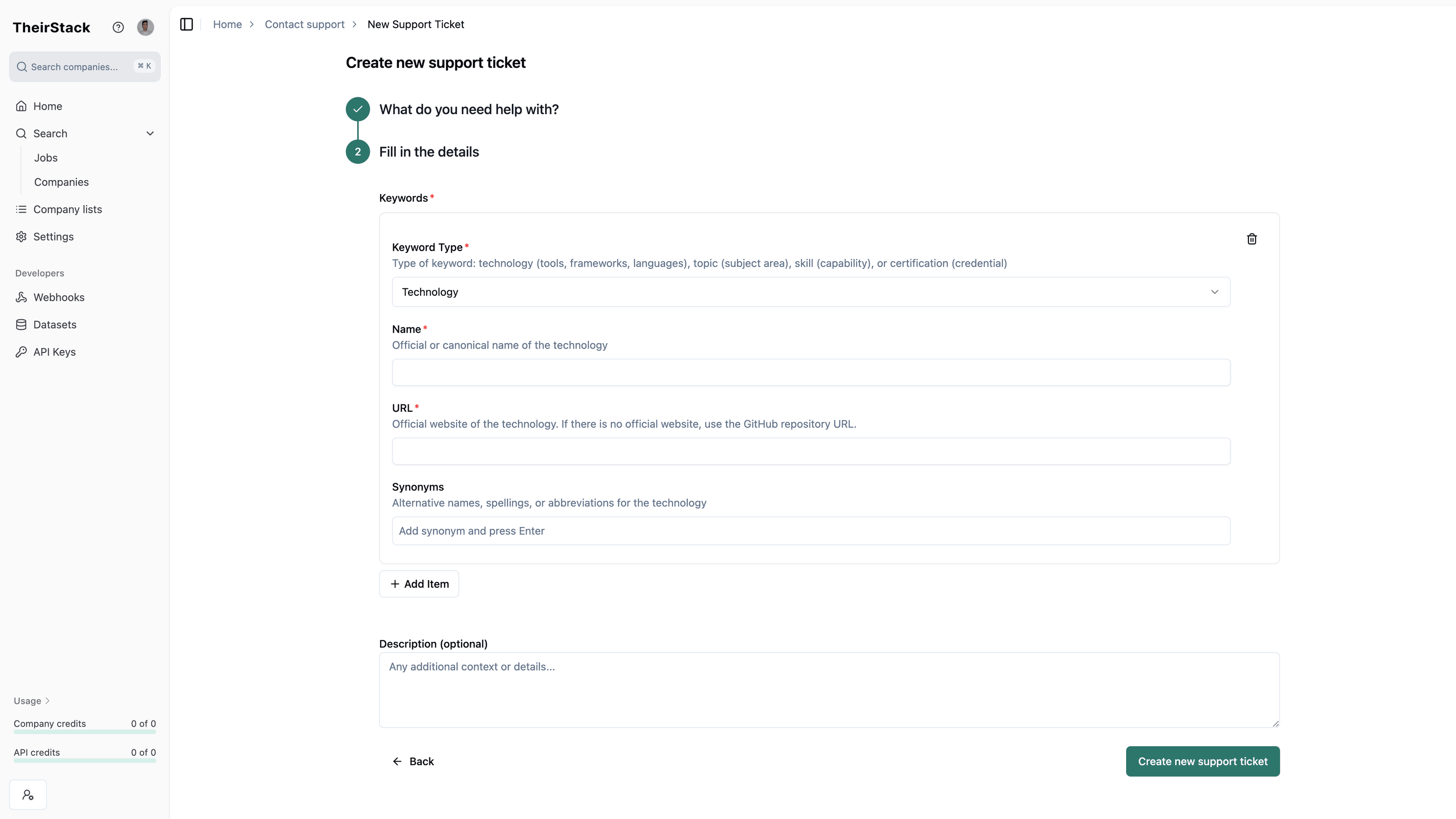Viewport: 1456px width, 819px height.
Task: Click the Home house icon in sidebar
Action: [x=21, y=106]
